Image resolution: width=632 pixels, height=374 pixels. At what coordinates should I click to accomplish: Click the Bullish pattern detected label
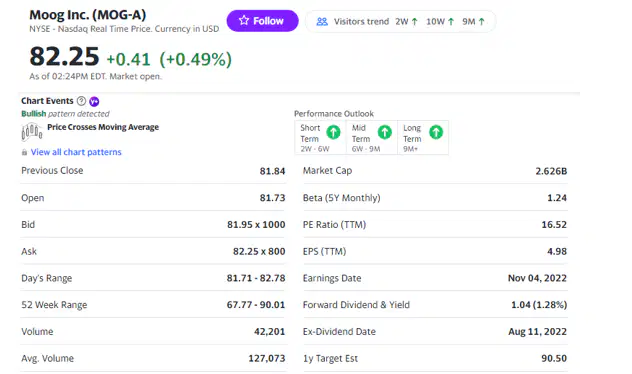tap(65, 114)
